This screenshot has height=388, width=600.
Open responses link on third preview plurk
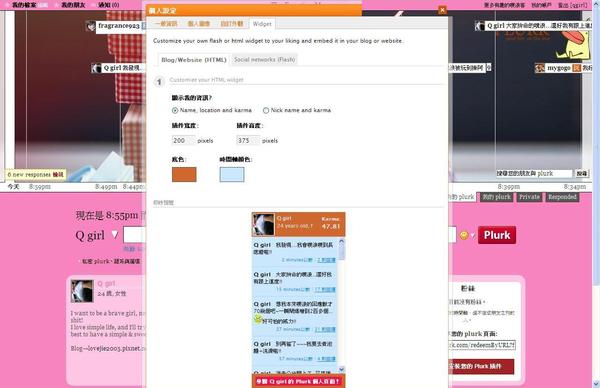click(x=325, y=329)
